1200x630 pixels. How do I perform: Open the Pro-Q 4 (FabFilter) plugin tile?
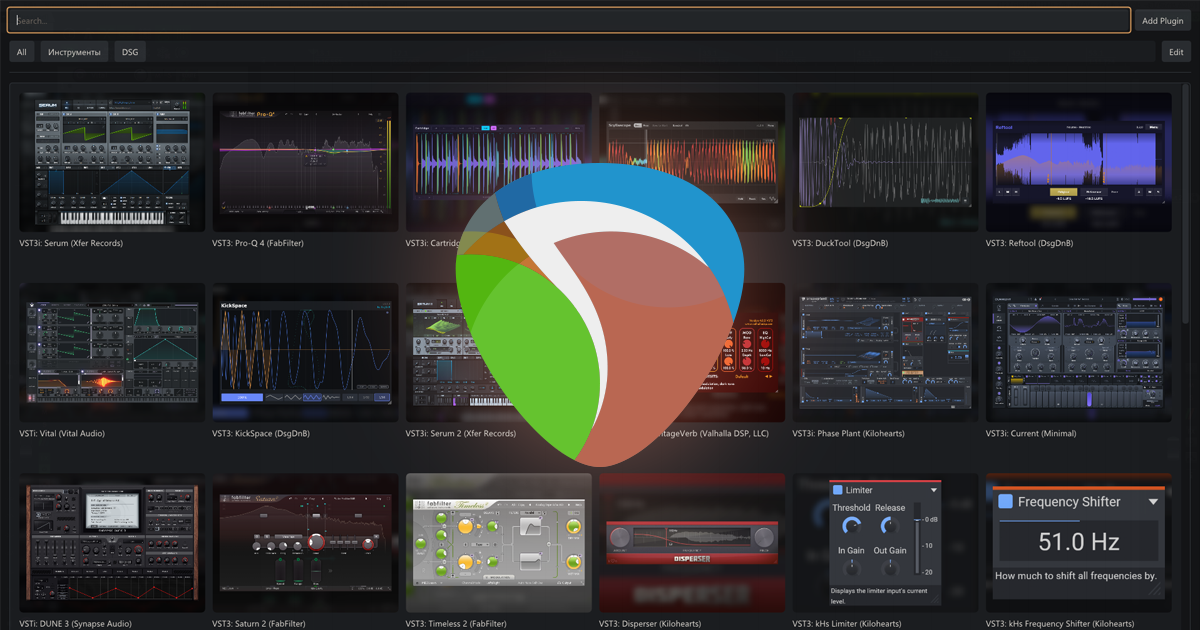305,163
